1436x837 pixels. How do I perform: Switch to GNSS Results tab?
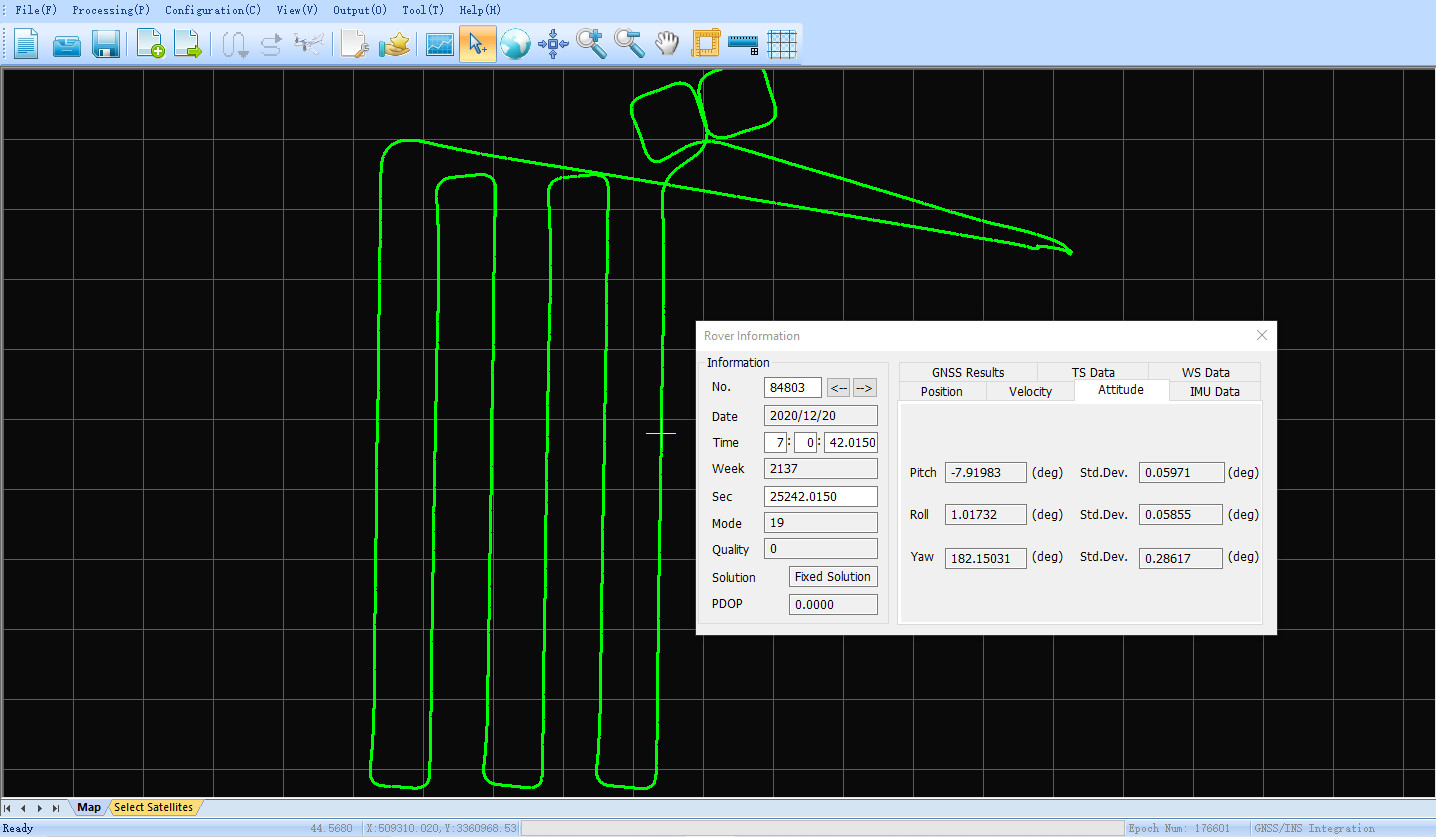pyautogui.click(x=968, y=372)
